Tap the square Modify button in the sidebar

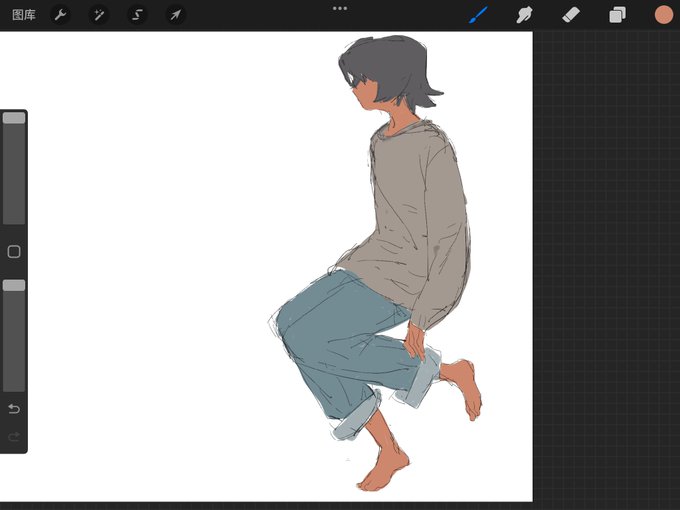click(14, 252)
